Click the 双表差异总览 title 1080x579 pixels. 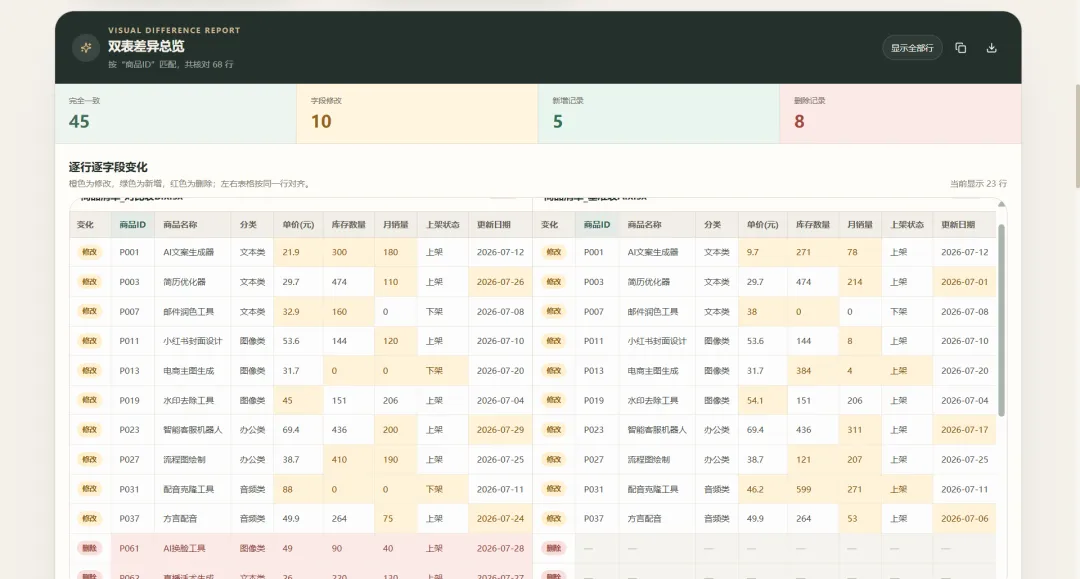146,46
